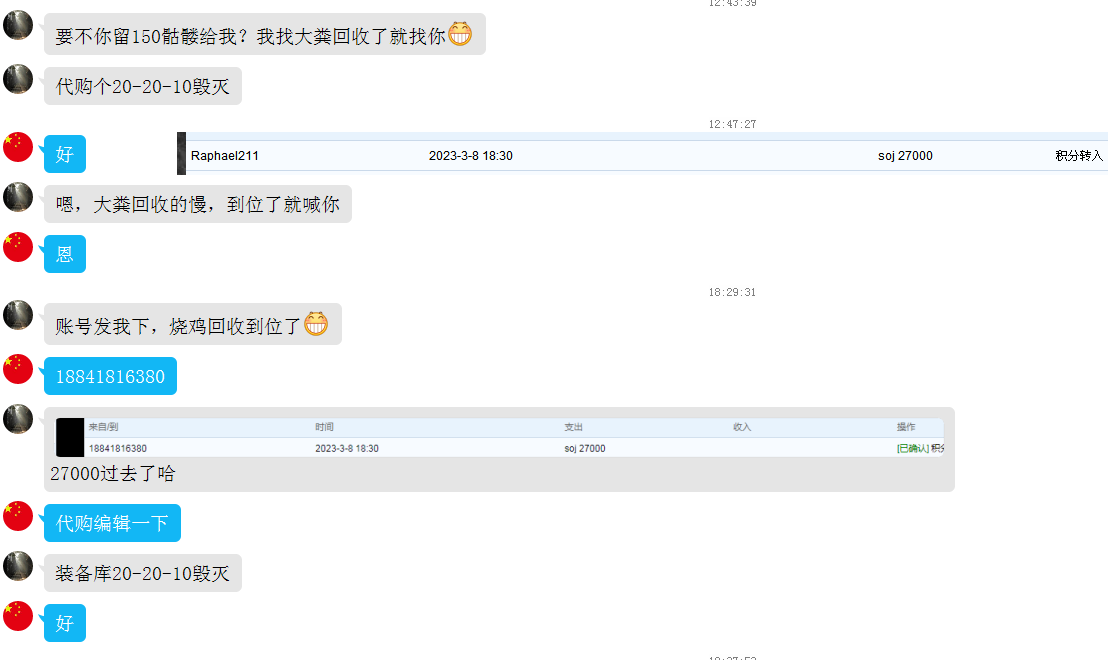Screen dimensions: 1108x660
Task: Click the 12:47:27 timestamp
Action: pyautogui.click(x=732, y=124)
